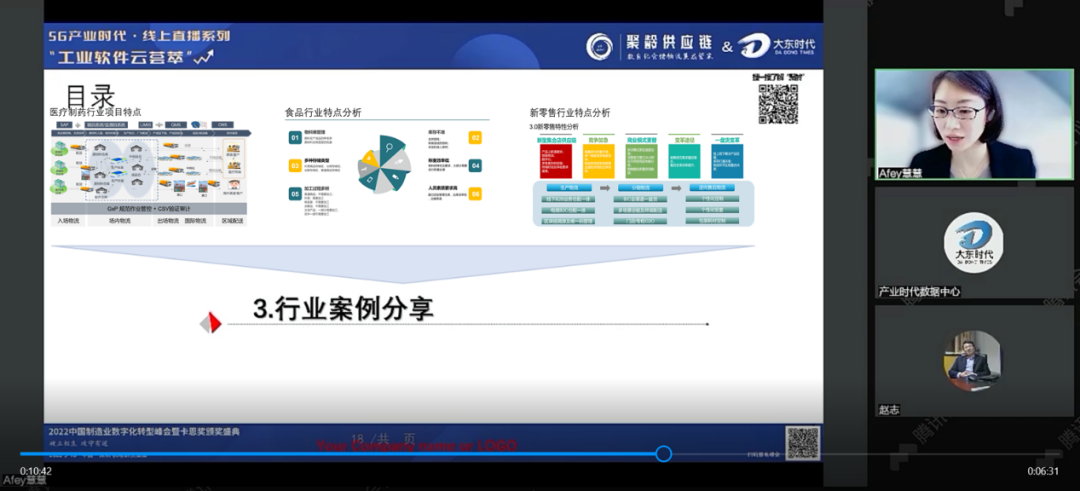The width and height of the screenshot is (1080, 491).
Task: Click the QR code beside the 新零售 section
Action: tap(778, 104)
